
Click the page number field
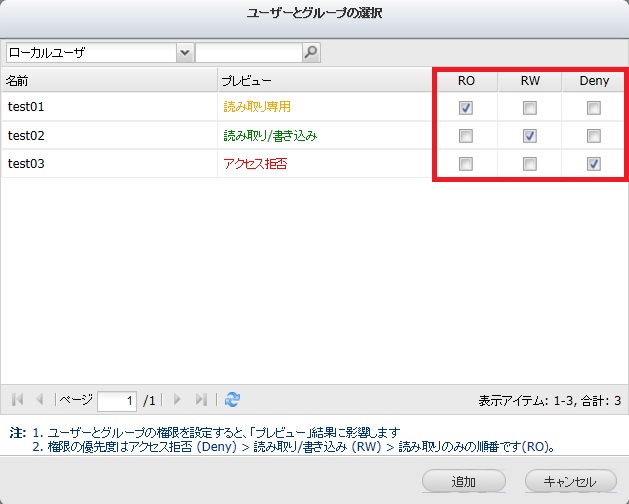[117, 400]
